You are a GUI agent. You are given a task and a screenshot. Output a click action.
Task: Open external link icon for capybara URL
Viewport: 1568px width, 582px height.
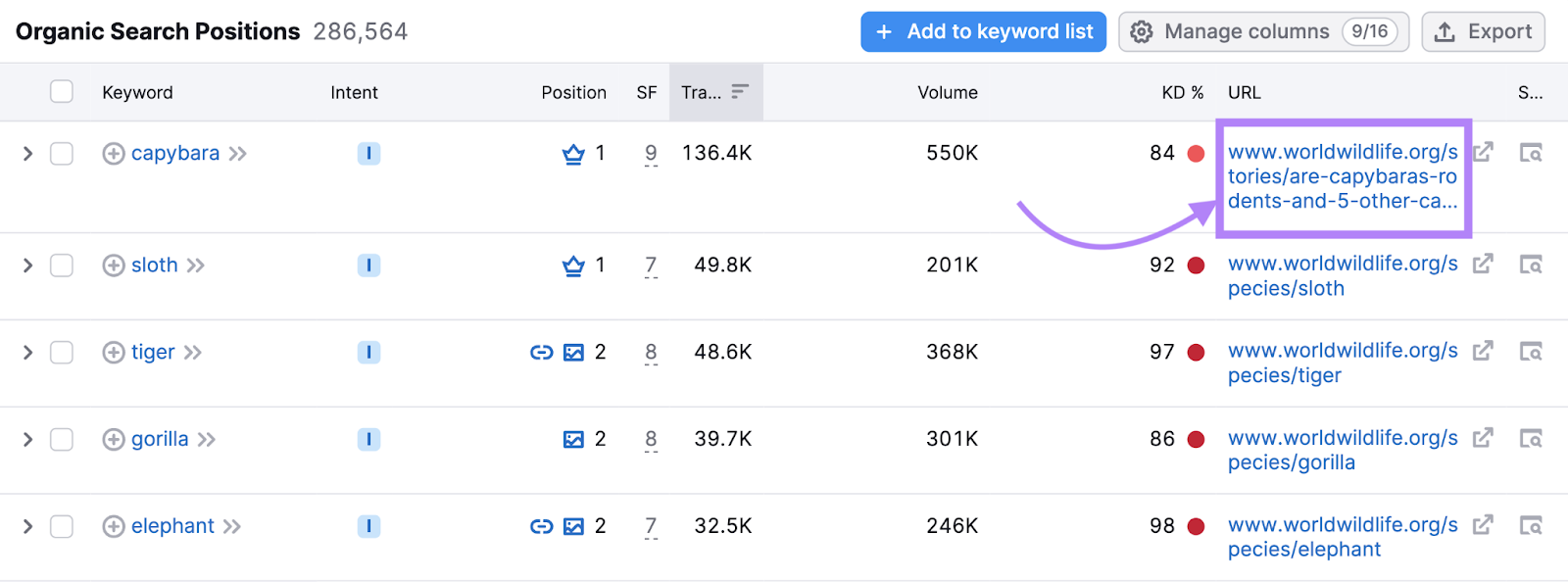(x=1483, y=152)
